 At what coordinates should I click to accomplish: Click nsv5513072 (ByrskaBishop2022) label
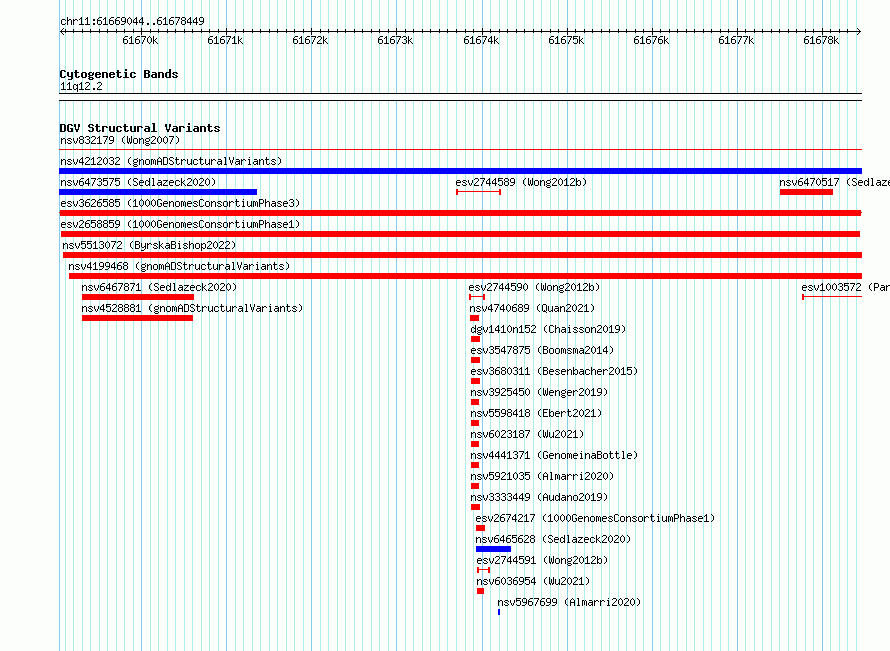[x=149, y=245]
